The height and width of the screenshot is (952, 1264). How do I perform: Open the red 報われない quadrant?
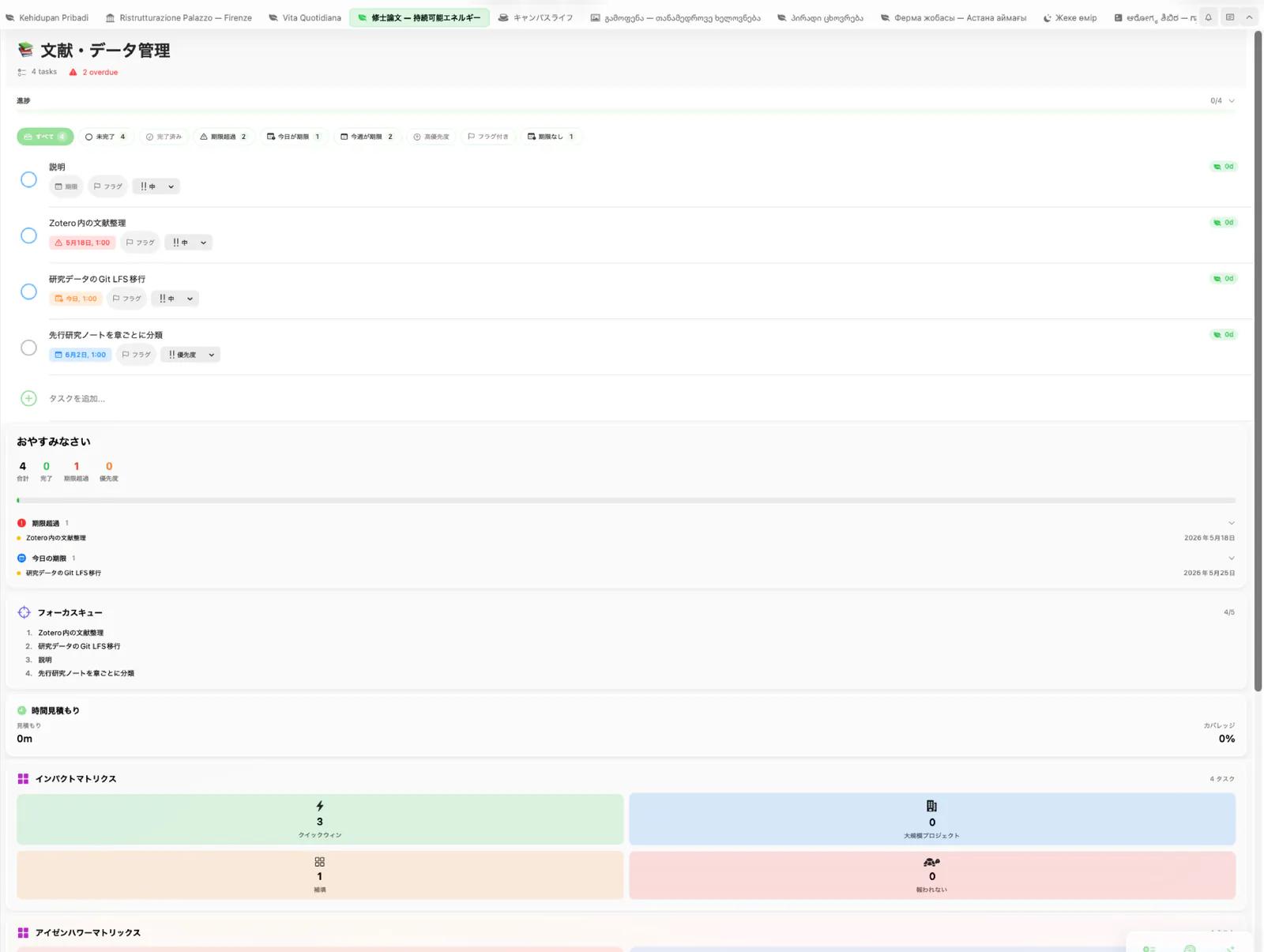[x=932, y=875]
